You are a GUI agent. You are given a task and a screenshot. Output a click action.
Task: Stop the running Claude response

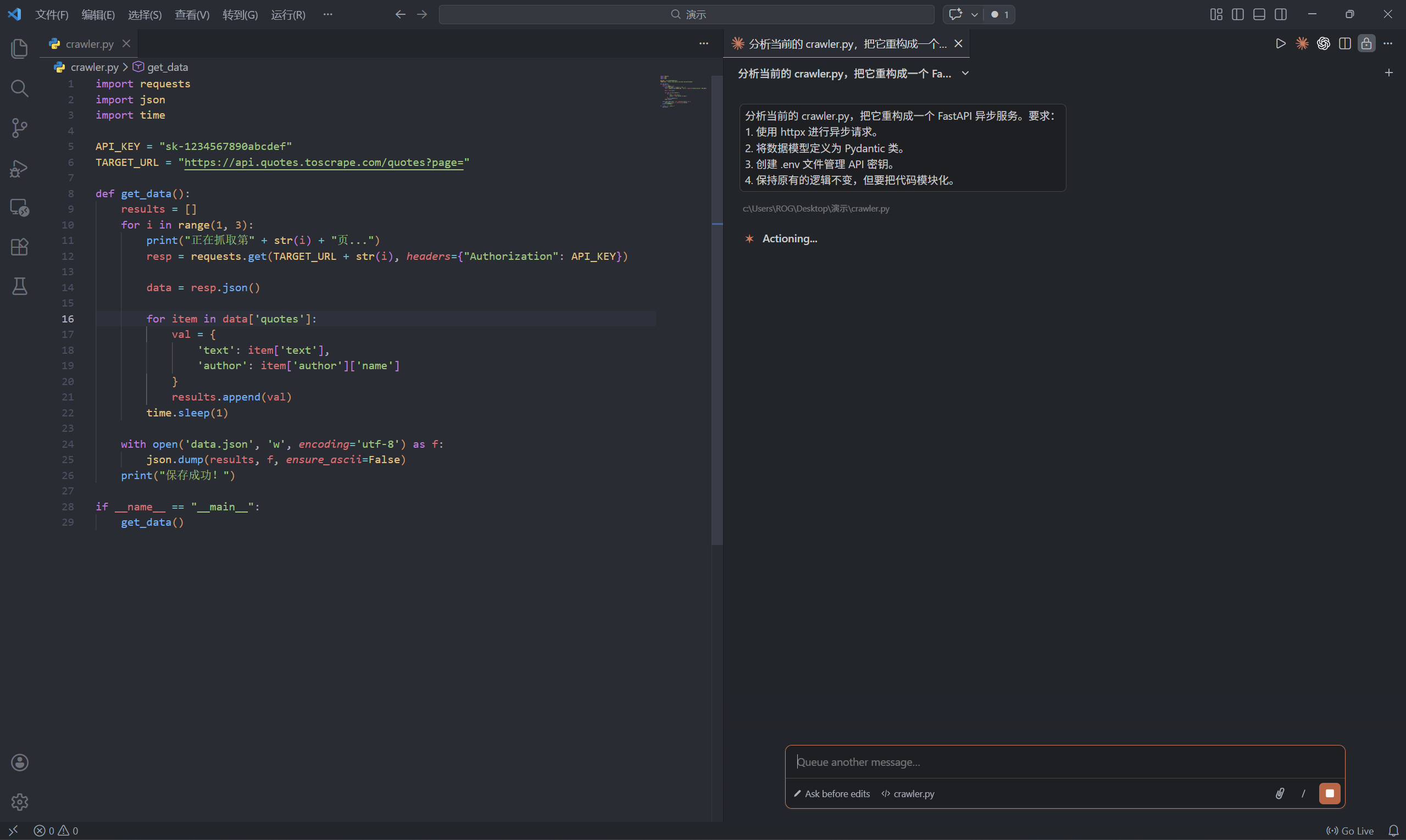tap(1330, 794)
